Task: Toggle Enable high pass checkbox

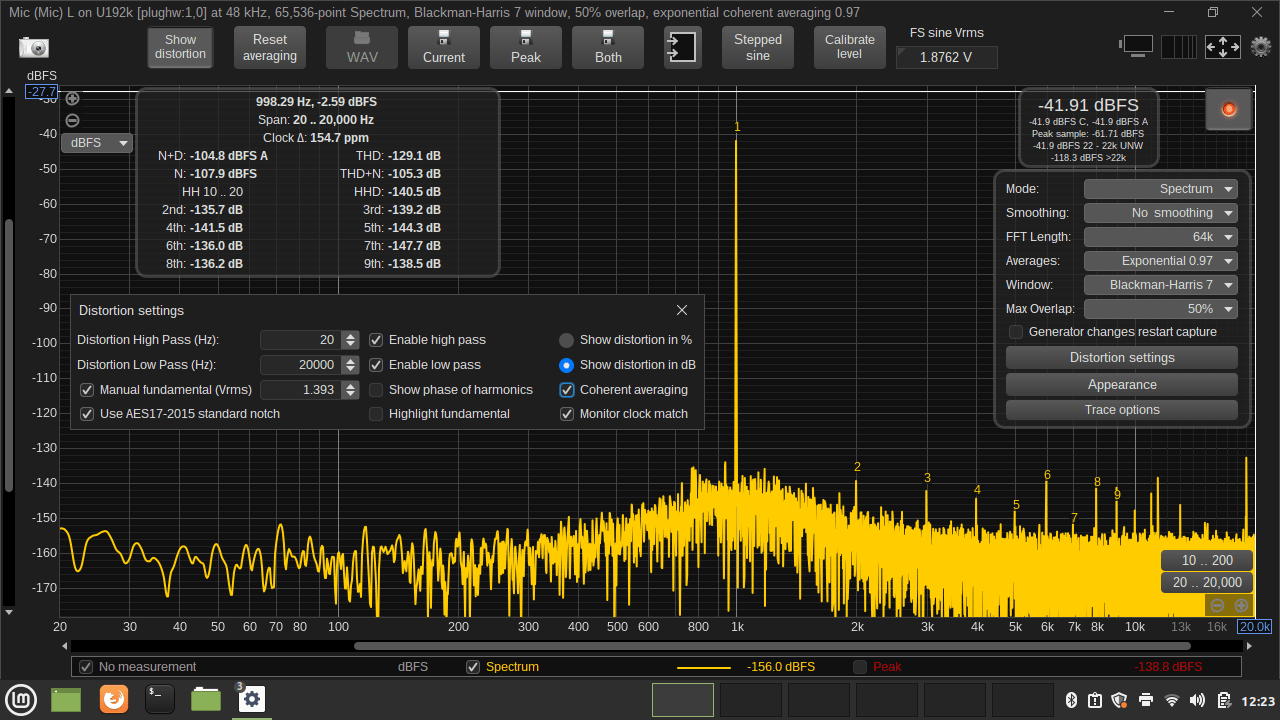Action: point(377,340)
